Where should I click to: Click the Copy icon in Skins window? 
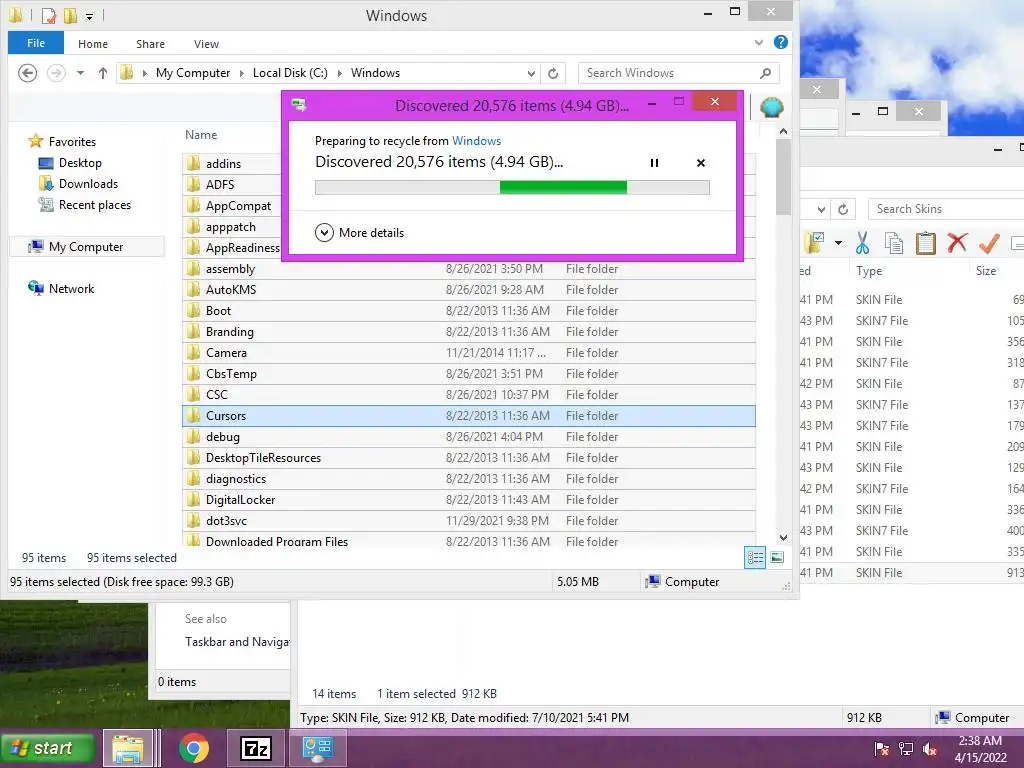click(893, 243)
